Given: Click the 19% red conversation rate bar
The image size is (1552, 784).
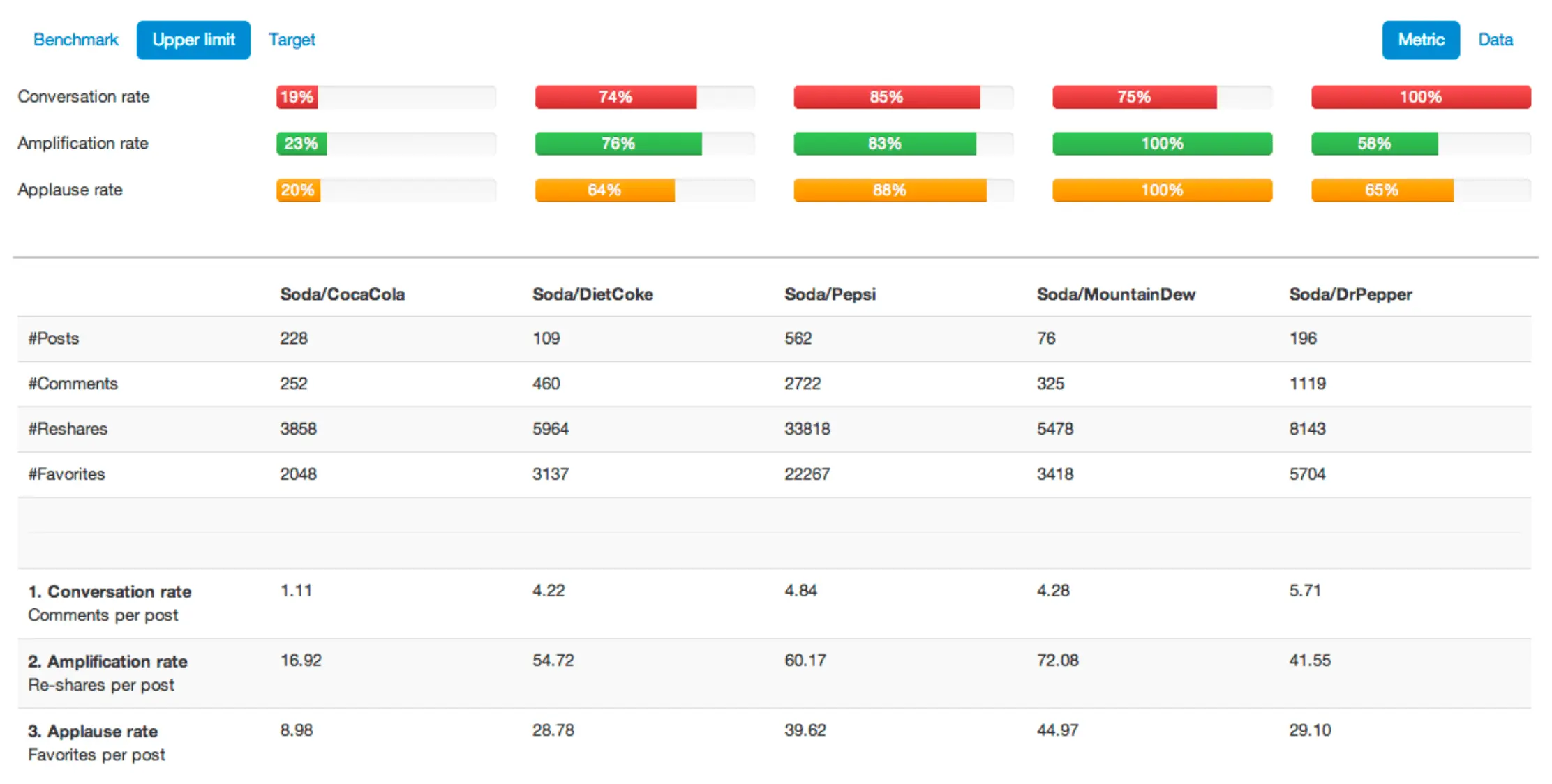Looking at the screenshot, I should pos(297,97).
